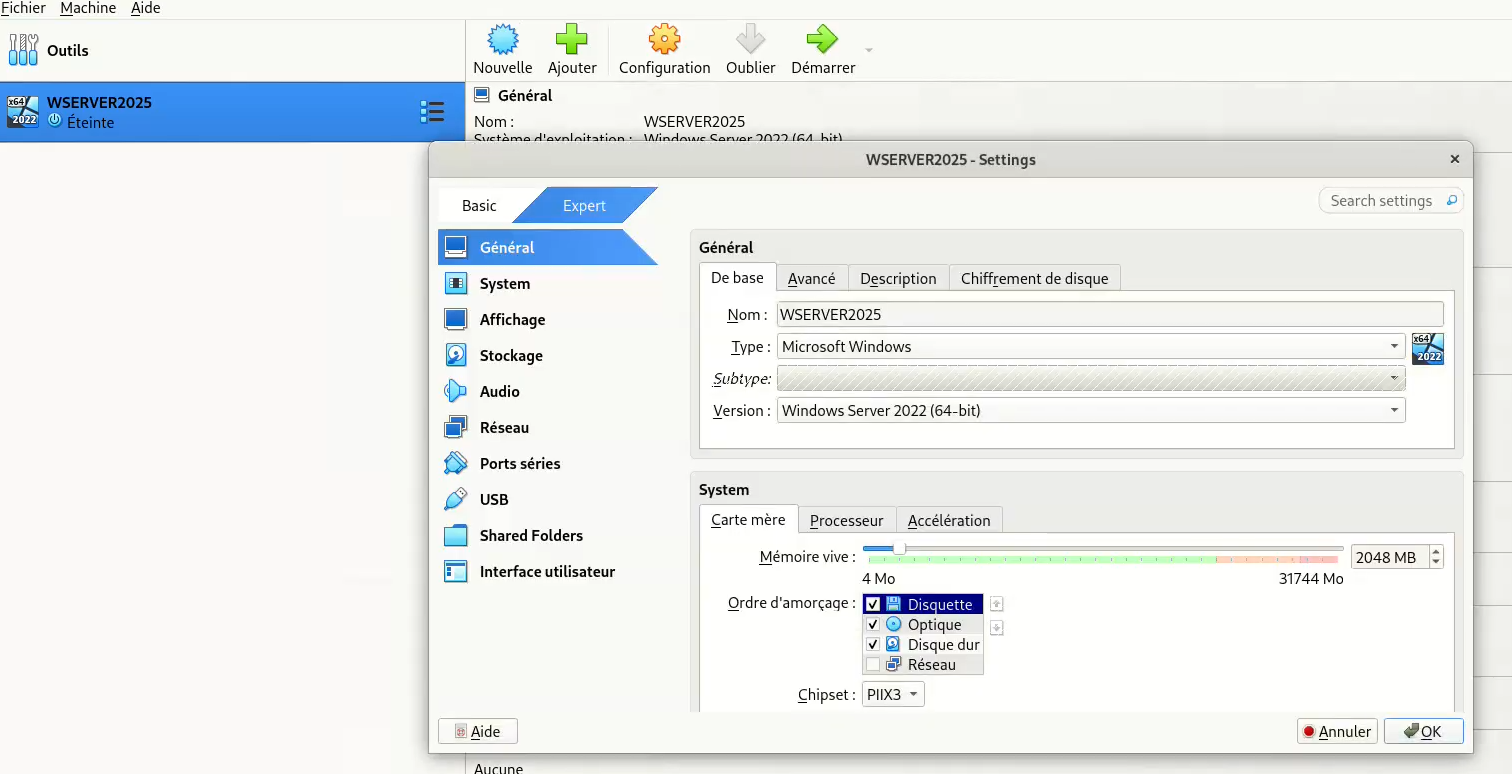The image size is (1512, 774).
Task: Uncheck the Disquette boot option
Action: (873, 603)
